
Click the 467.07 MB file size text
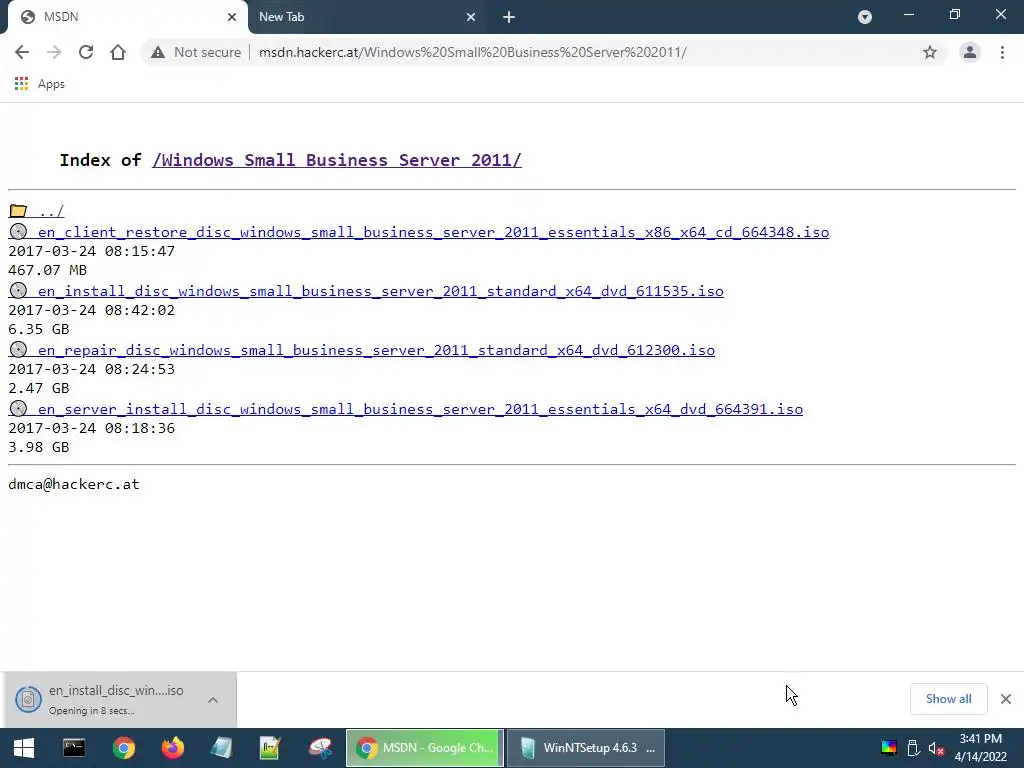48,270
